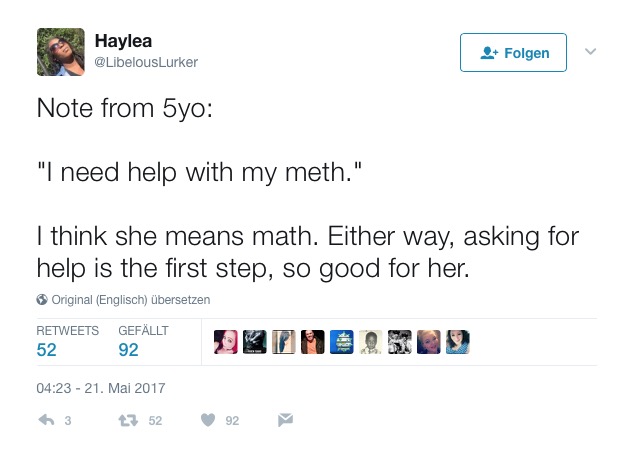This screenshot has height=458, width=634.
Task: Expand the tweet options chevron
Action: tap(590, 51)
